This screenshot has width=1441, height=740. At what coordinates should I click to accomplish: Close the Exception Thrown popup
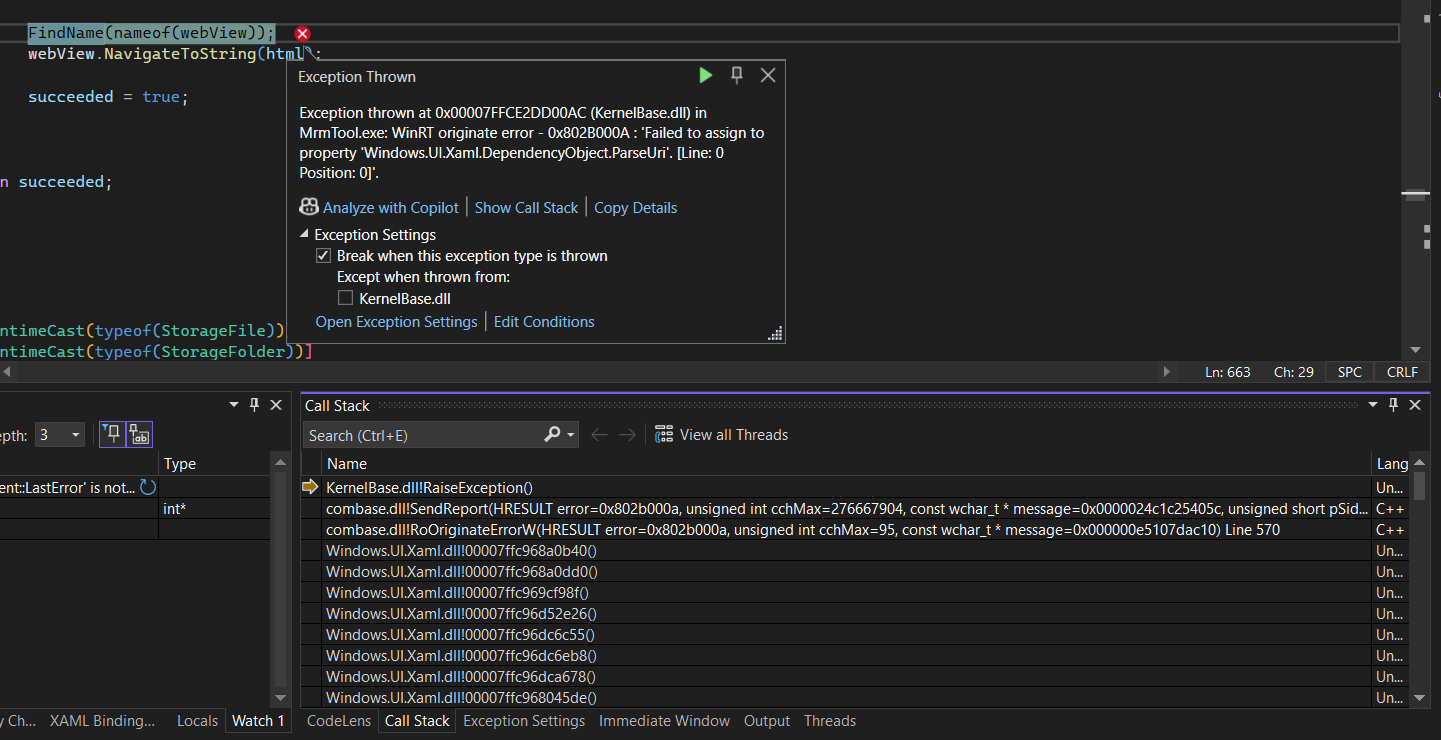[768, 76]
